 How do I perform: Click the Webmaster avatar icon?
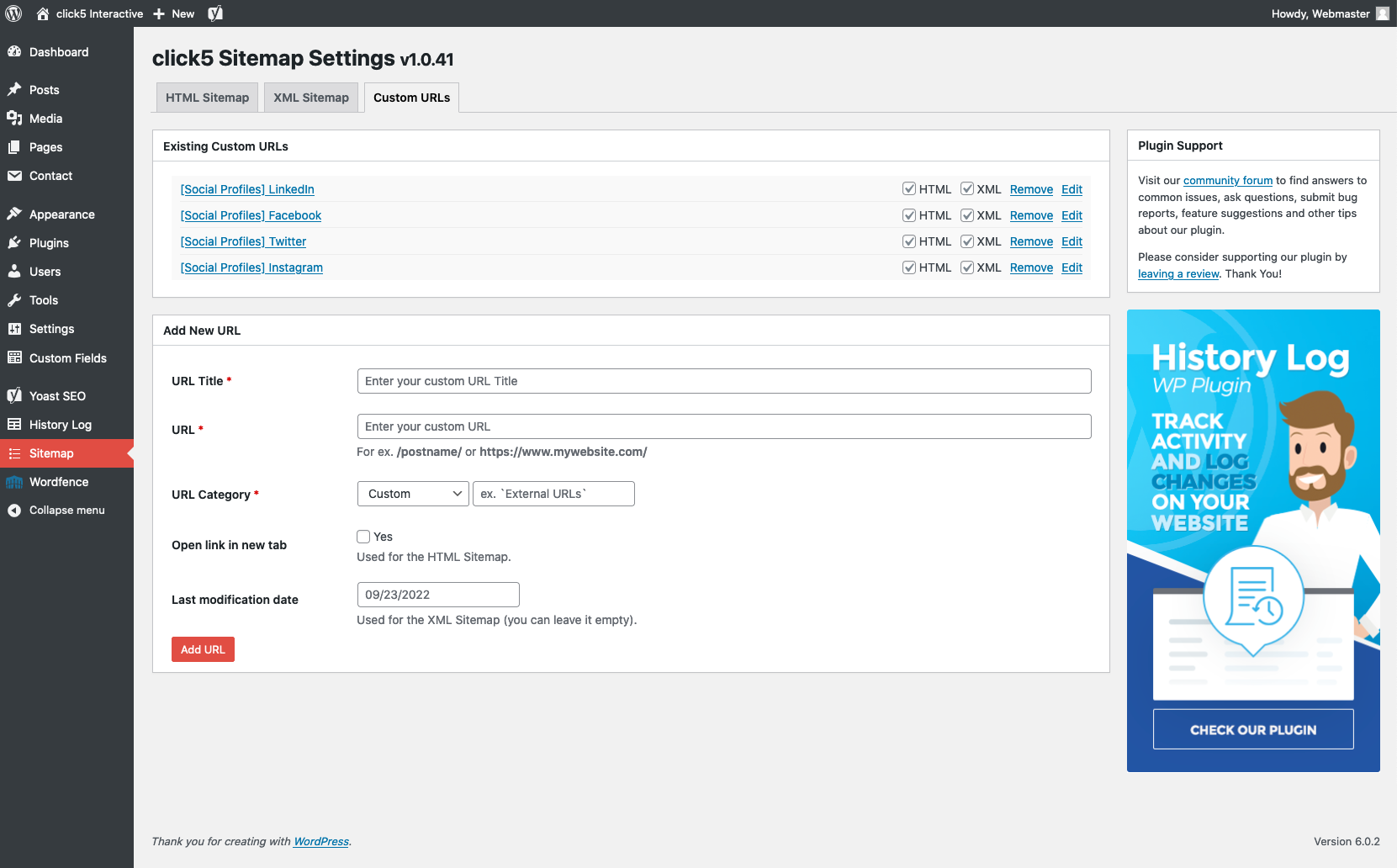coord(1383,13)
